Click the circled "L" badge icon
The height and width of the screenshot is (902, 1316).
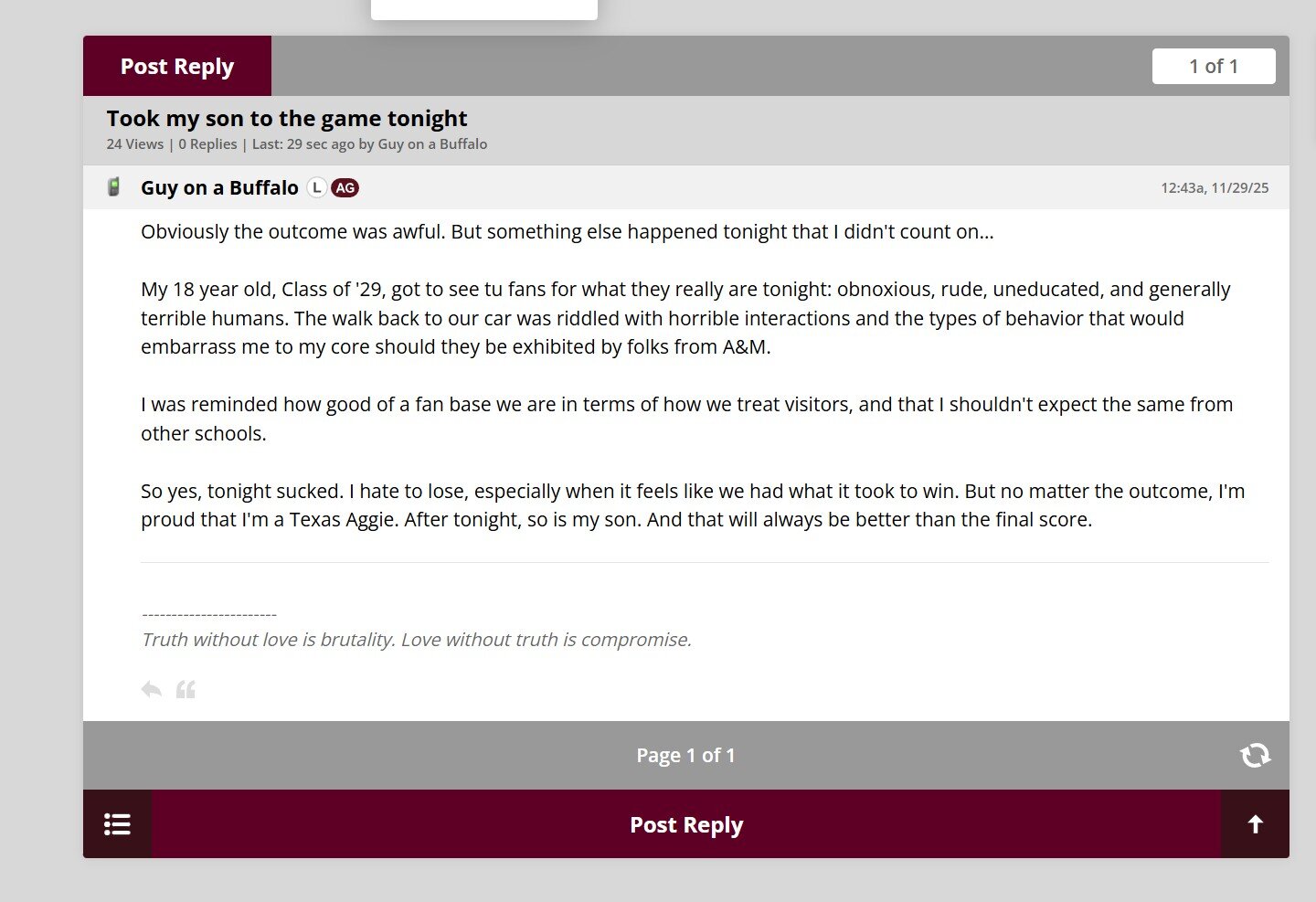pos(316,187)
